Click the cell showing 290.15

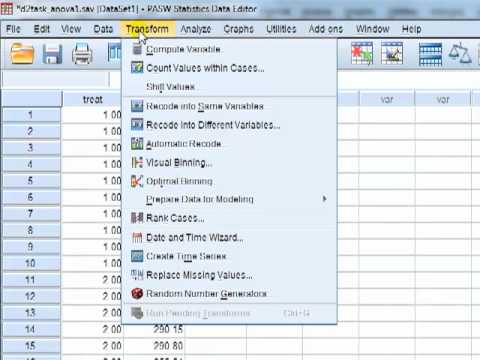(154, 329)
